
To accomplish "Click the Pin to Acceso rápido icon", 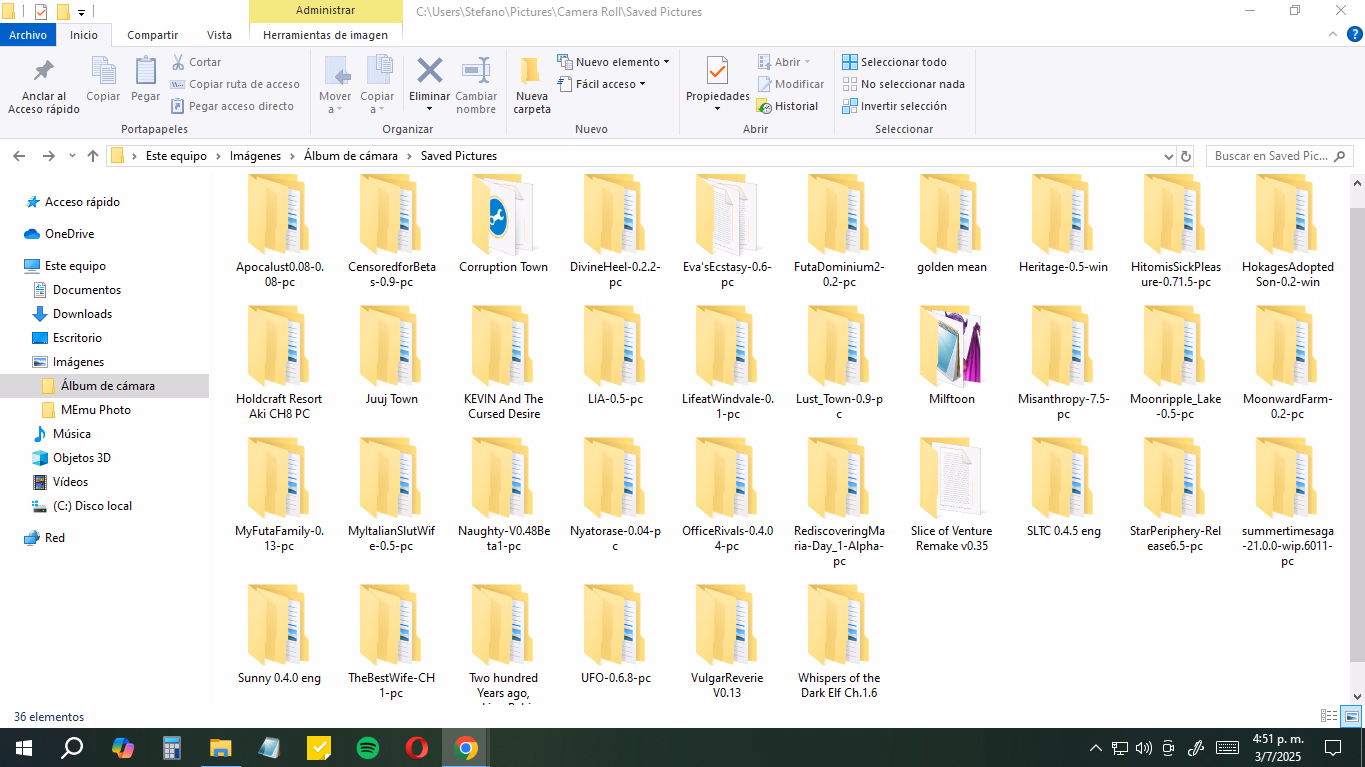I will click(44, 72).
